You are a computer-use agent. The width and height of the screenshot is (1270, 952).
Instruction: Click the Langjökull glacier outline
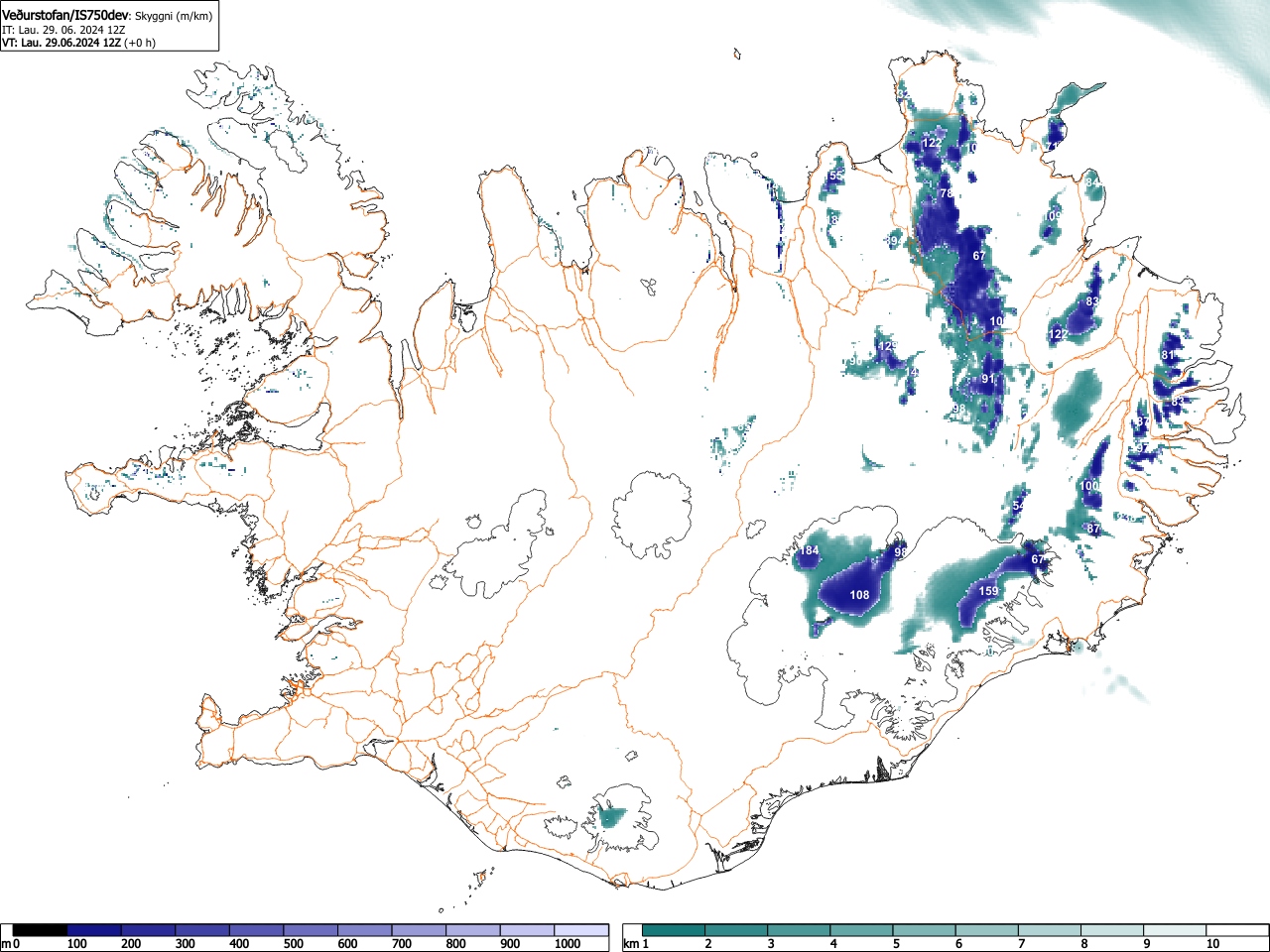tap(499, 544)
